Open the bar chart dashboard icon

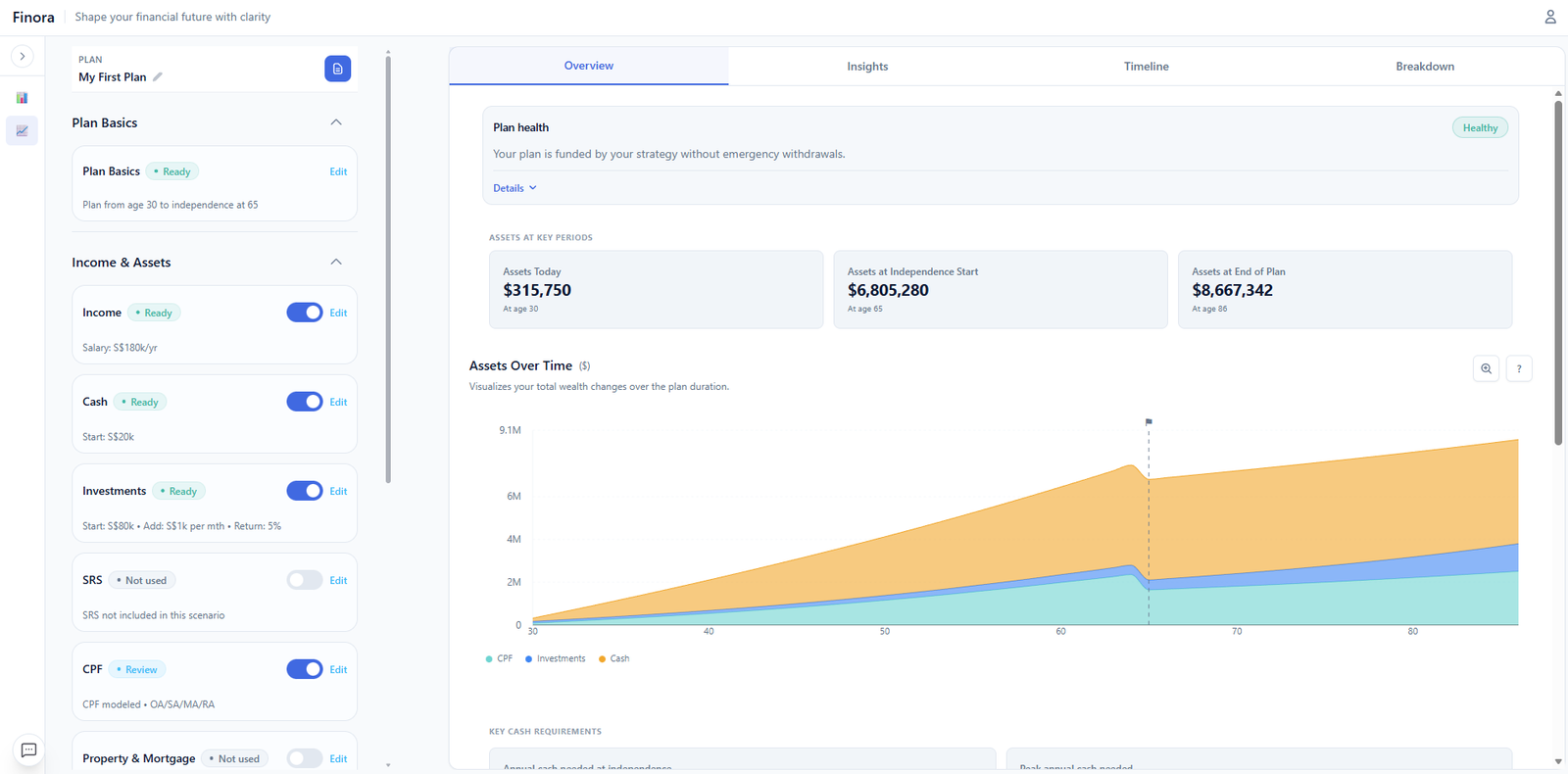(22, 98)
